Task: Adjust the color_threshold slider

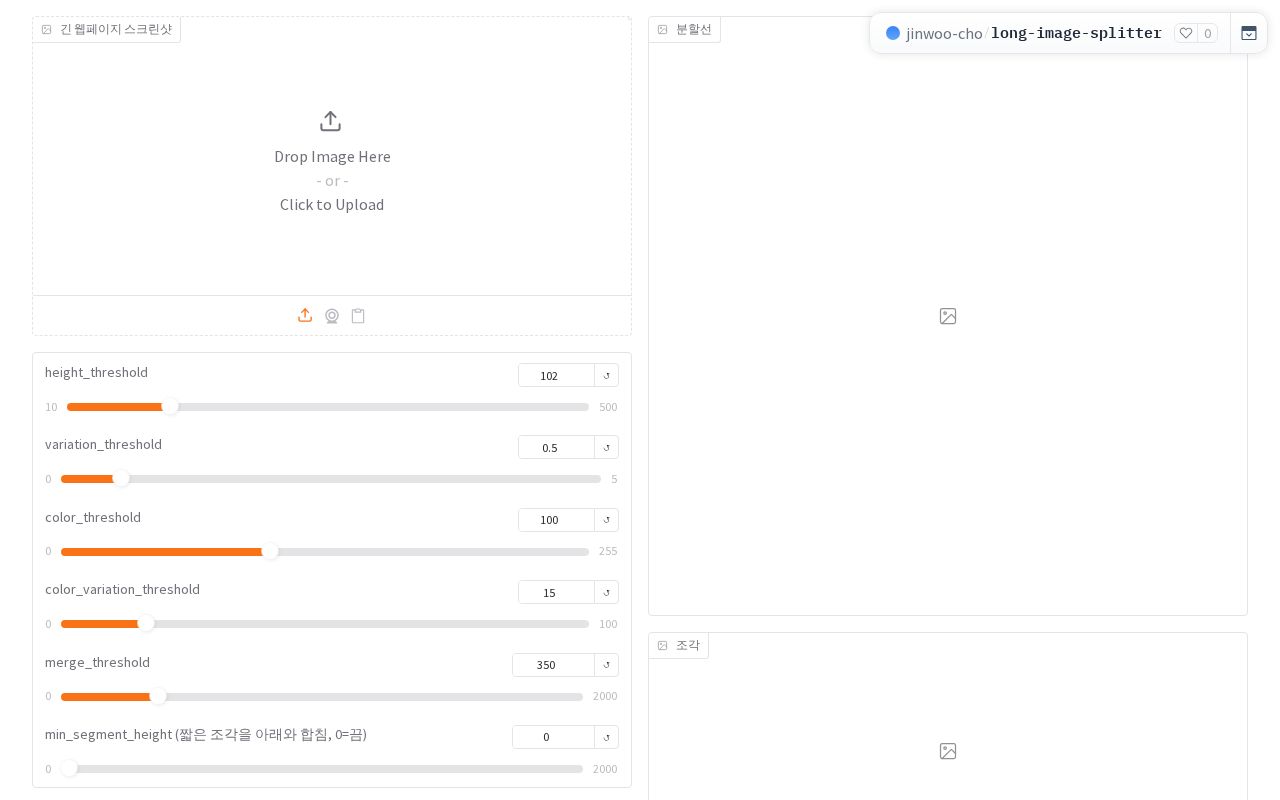Action: pos(325,552)
